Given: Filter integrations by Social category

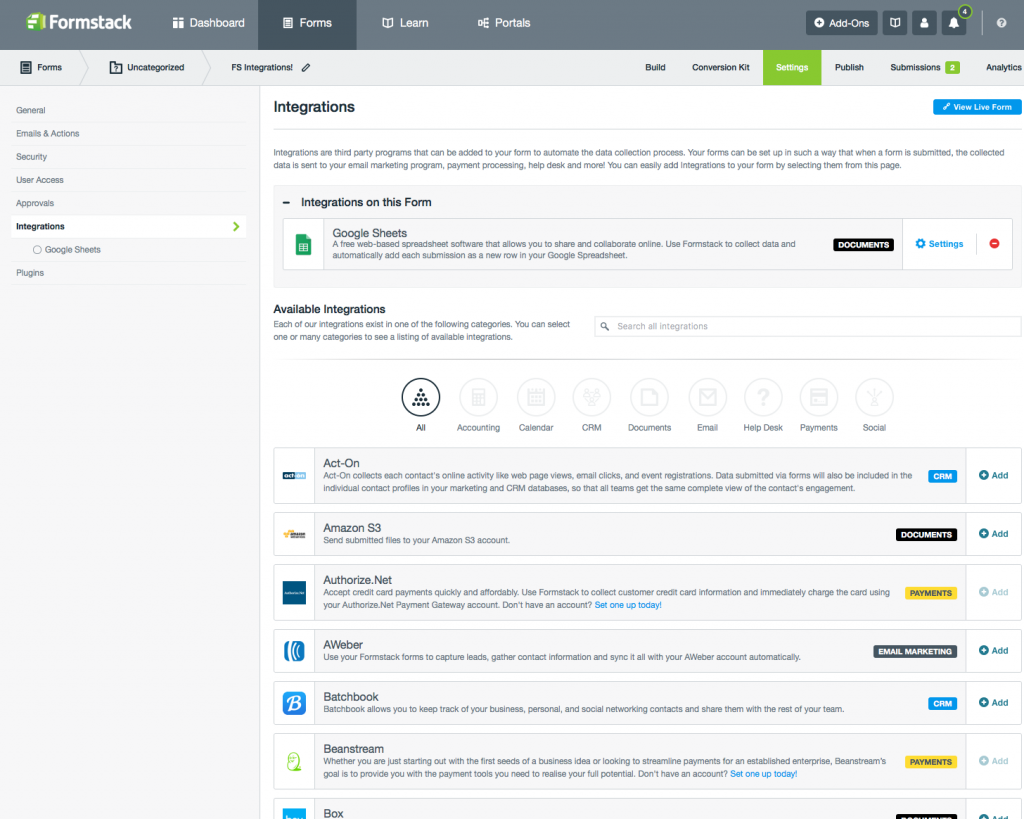Looking at the screenshot, I should 874,397.
